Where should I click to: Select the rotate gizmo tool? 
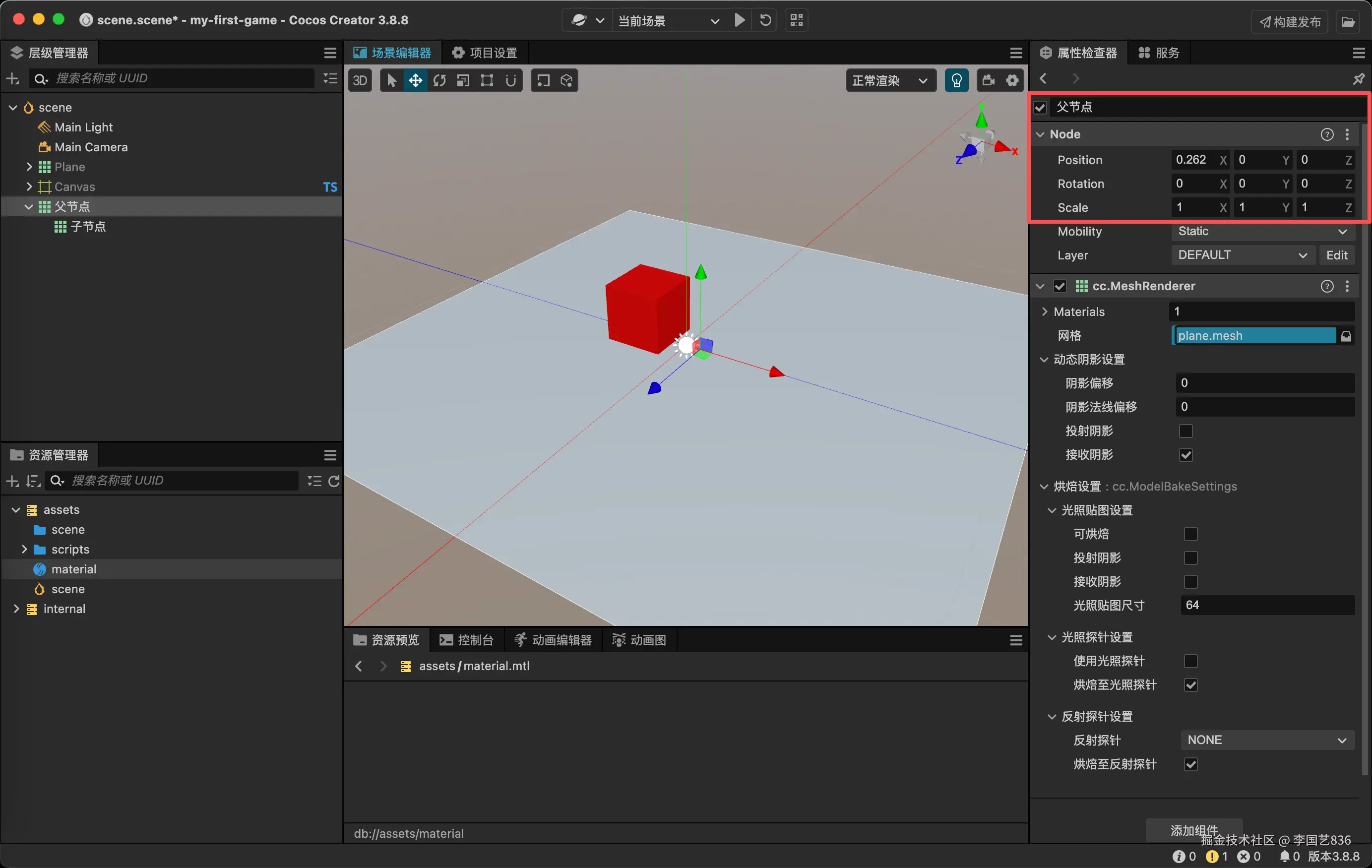439,80
